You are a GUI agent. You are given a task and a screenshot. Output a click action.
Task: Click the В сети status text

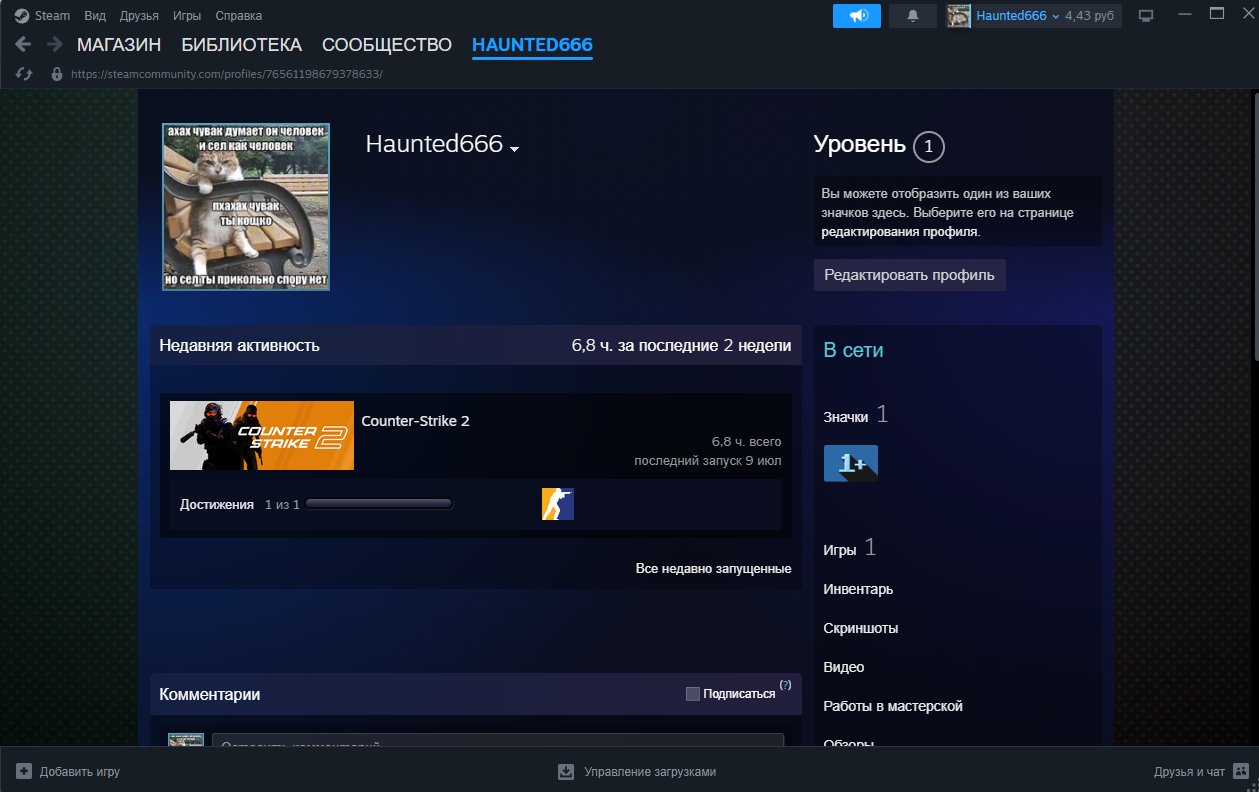coord(853,350)
